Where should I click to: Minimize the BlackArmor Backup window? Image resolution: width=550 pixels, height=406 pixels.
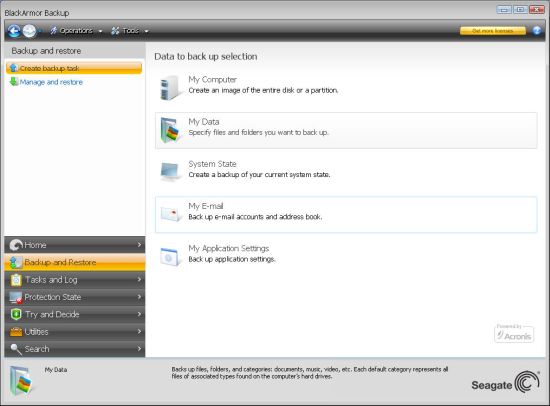(x=504, y=9)
